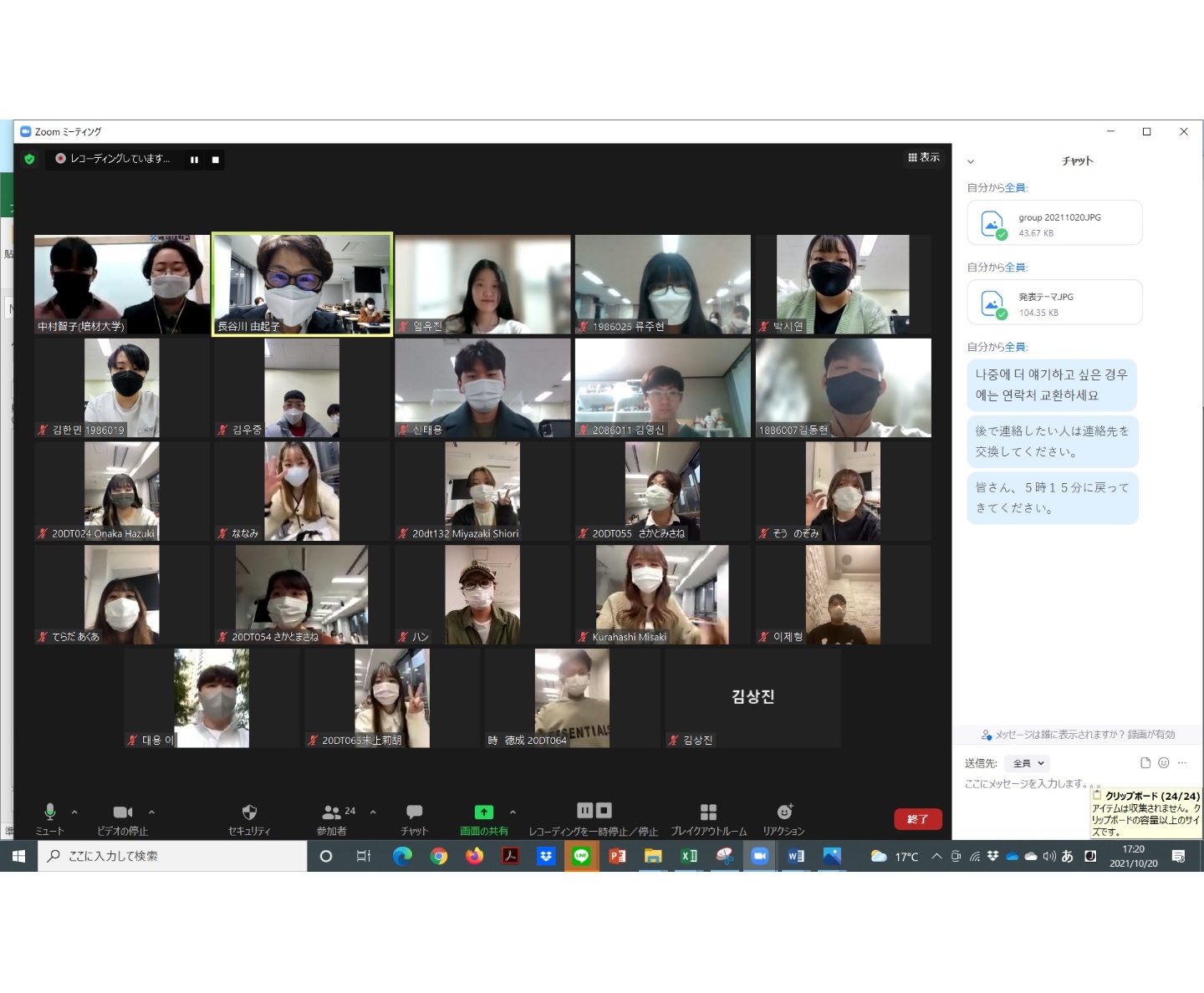Open emoji picker in chat
Screen dimensions: 1204x993
tap(1163, 762)
